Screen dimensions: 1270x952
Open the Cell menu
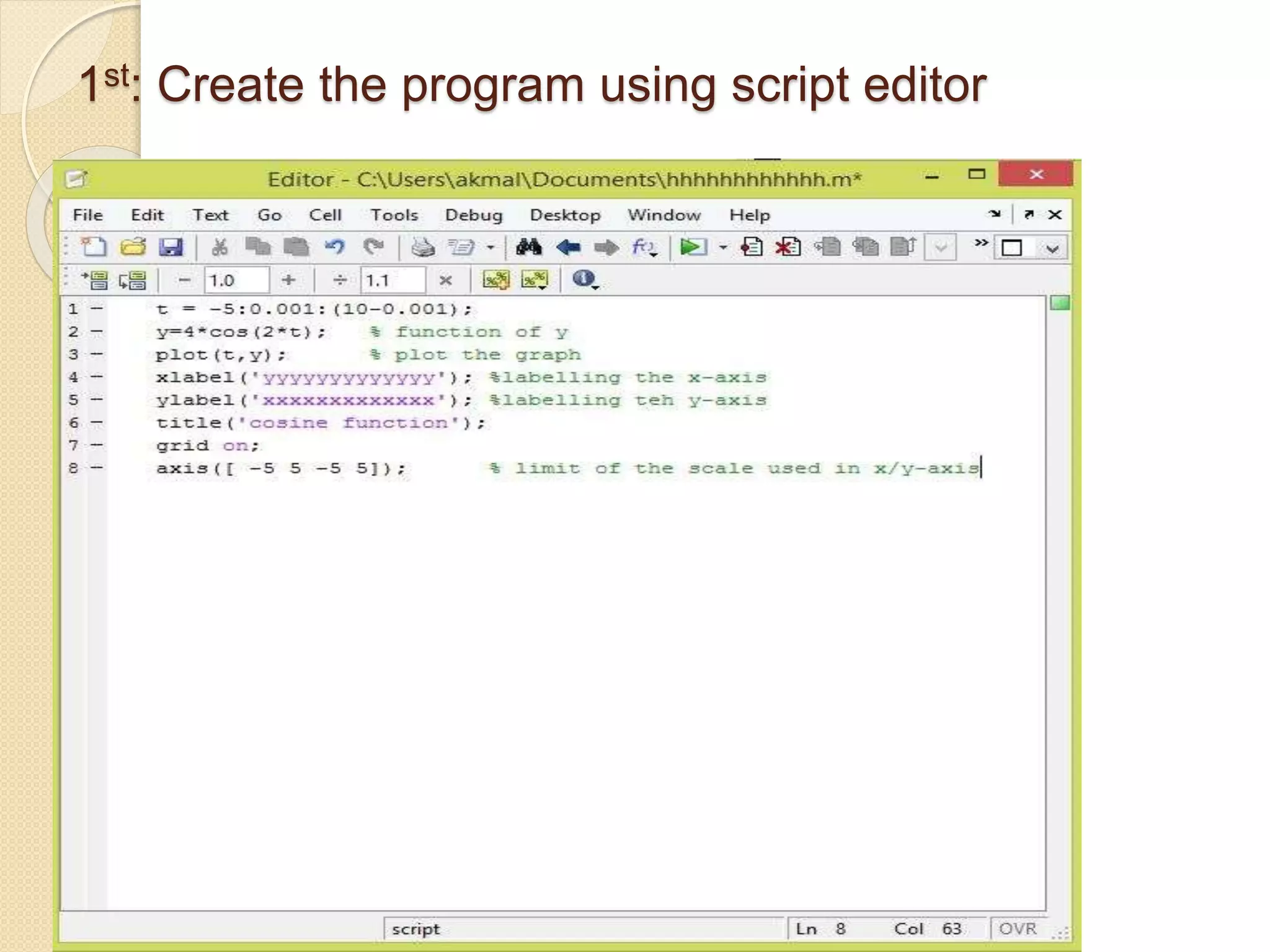(325, 215)
